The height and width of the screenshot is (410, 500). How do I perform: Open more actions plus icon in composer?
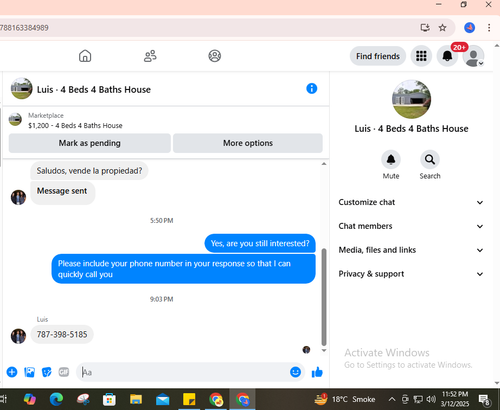click(12, 372)
